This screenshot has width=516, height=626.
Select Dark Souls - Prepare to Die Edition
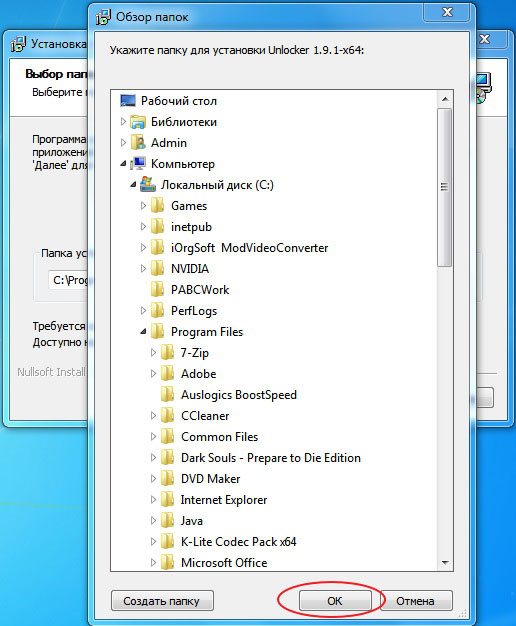click(x=271, y=458)
